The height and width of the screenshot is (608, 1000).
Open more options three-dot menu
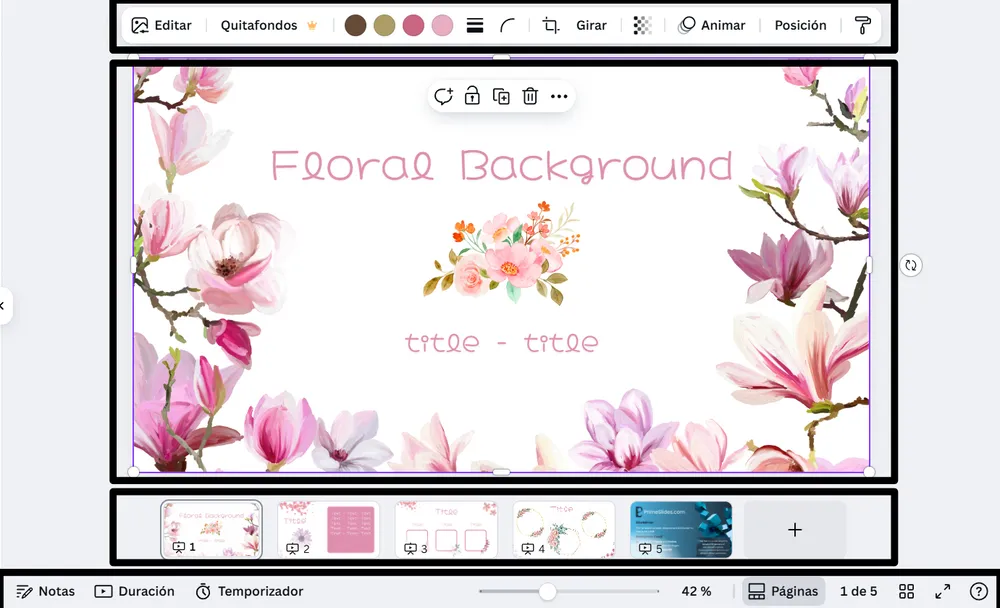tap(559, 96)
